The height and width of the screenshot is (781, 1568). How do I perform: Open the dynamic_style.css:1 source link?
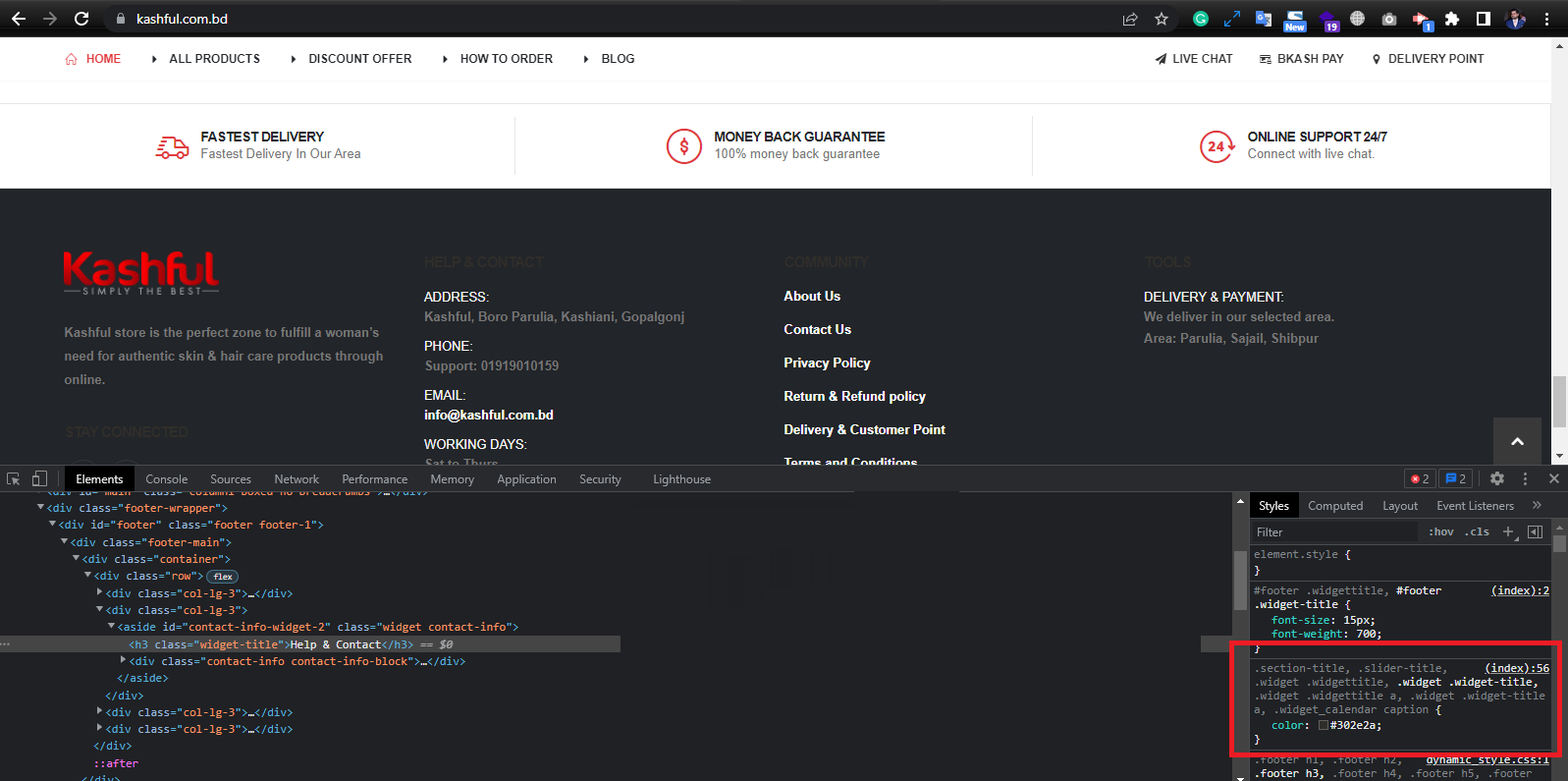click(1487, 759)
